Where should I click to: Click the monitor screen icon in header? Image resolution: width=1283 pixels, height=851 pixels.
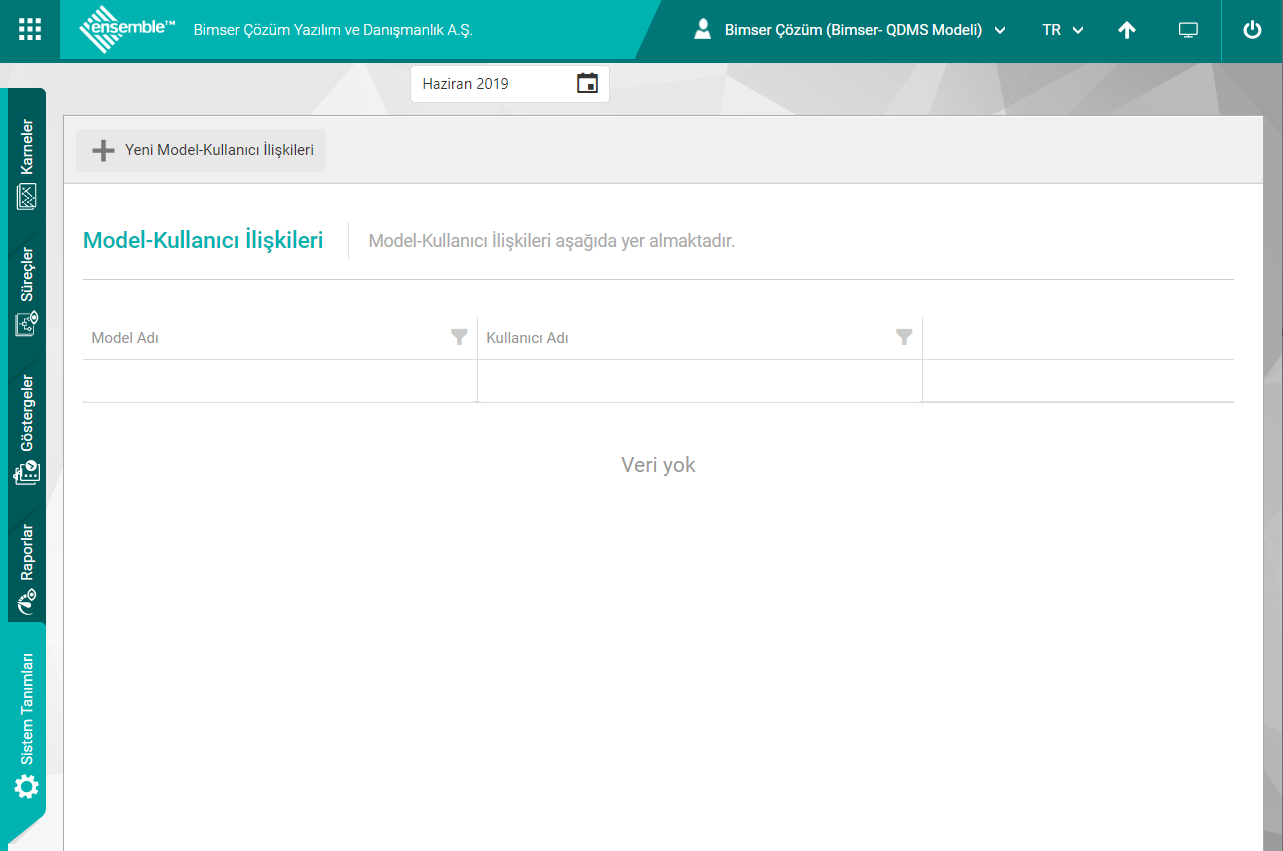click(1188, 30)
